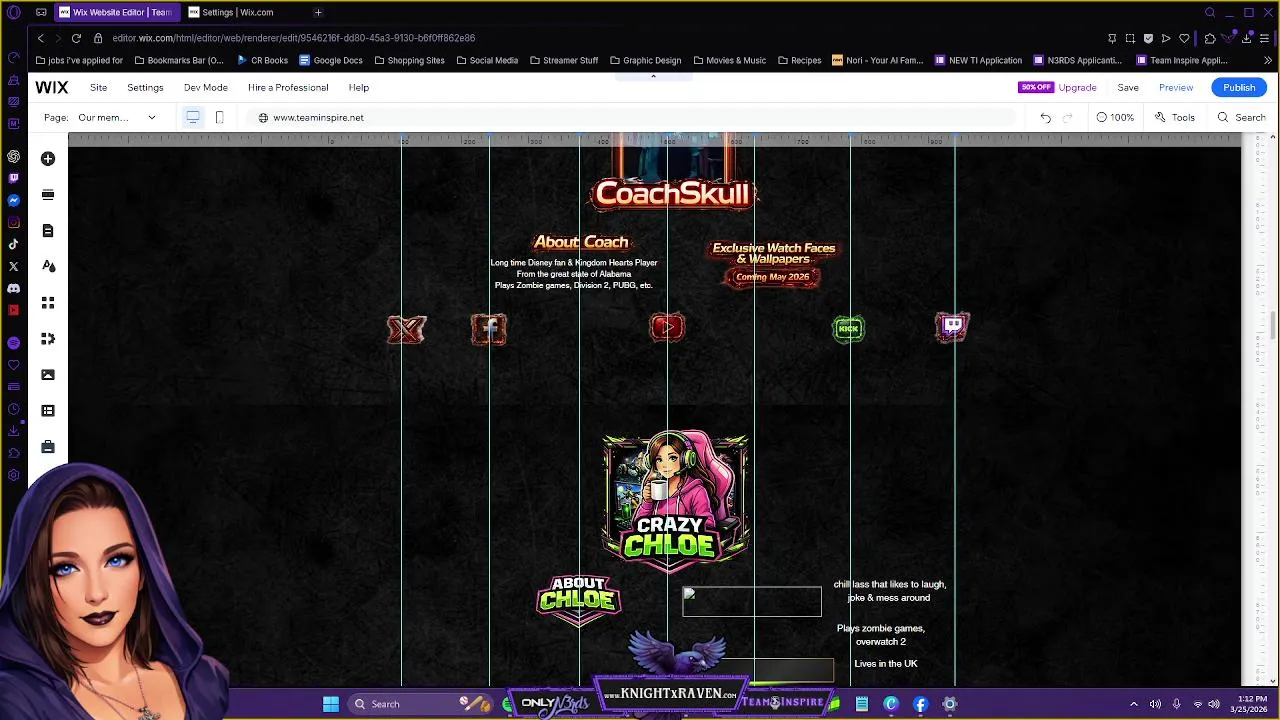Screen dimensions: 1280x720
Task: Select CoachSkull's Twitch social icon
Action: [x=952, y=327]
